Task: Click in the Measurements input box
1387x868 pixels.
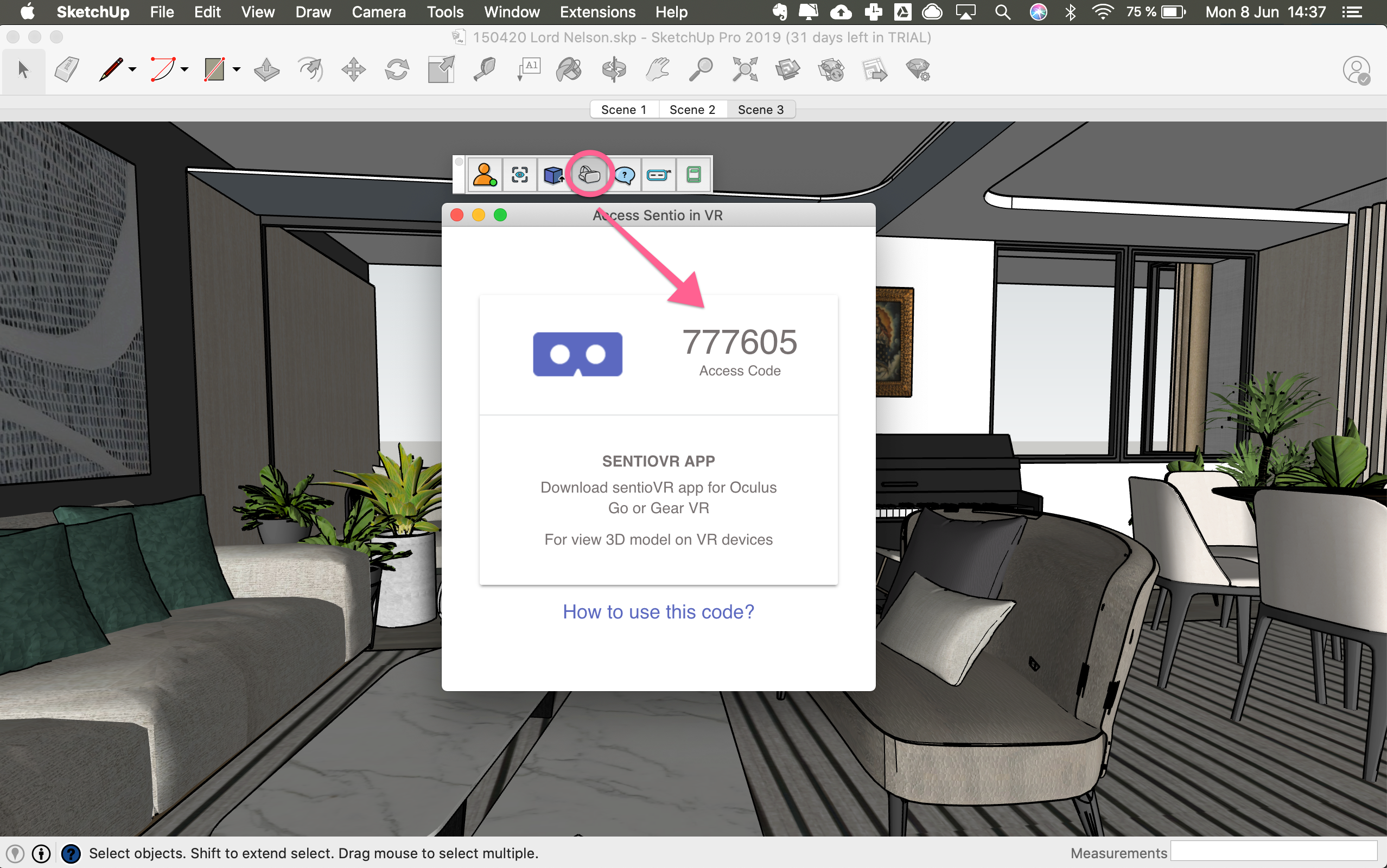Action: click(1274, 852)
